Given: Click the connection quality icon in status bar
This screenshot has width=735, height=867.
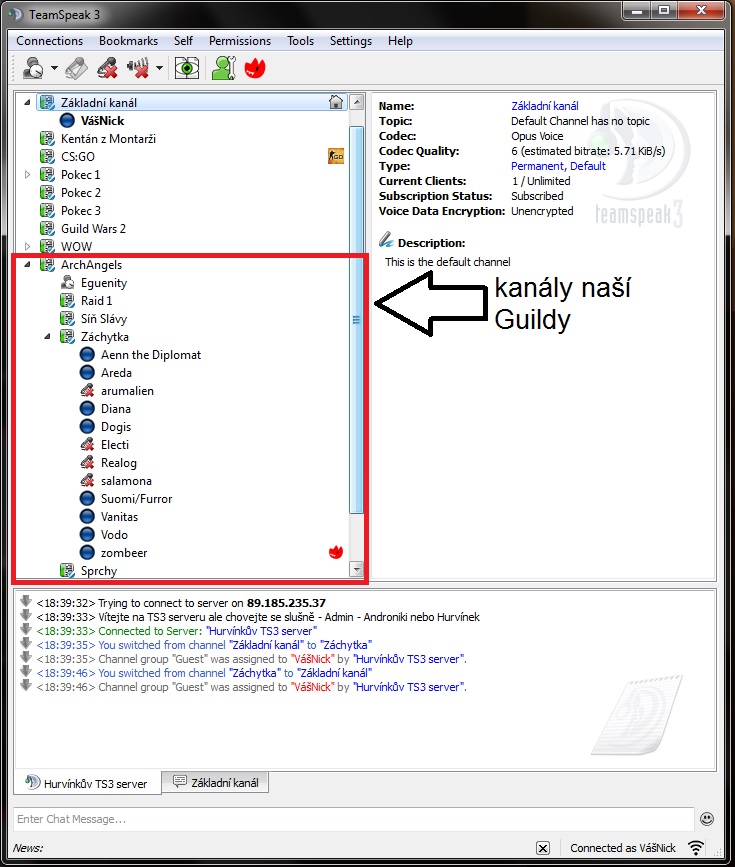Looking at the screenshot, I should [696, 848].
